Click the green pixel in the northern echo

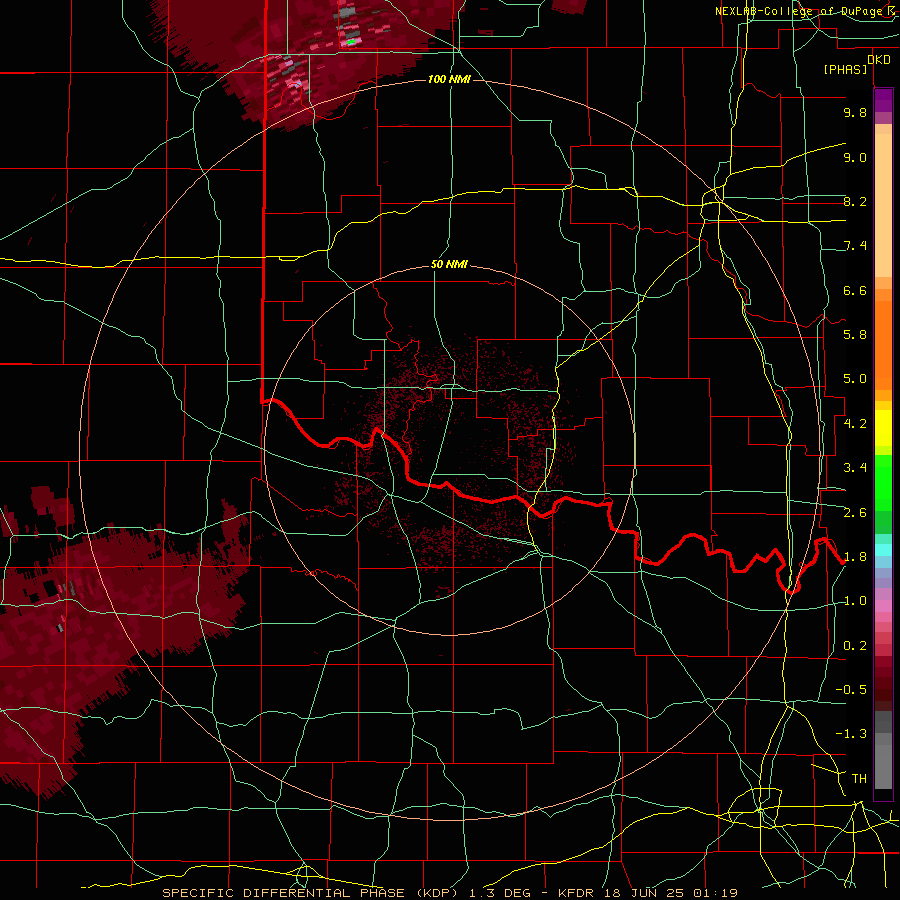(351, 42)
